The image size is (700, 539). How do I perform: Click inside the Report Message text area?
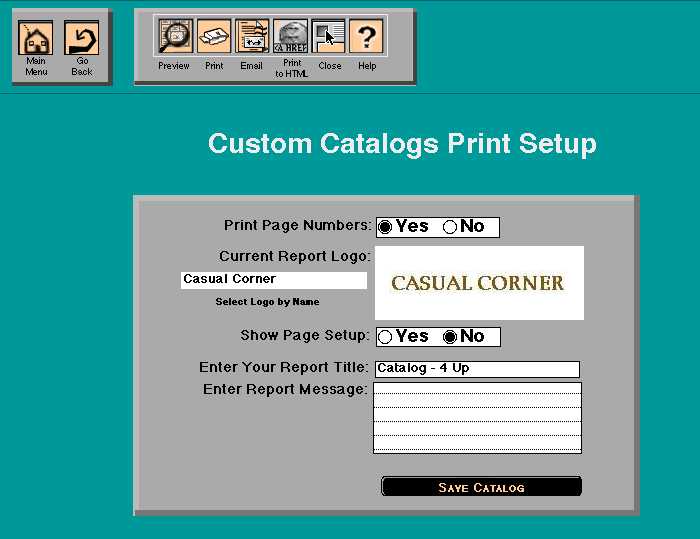click(x=476, y=417)
